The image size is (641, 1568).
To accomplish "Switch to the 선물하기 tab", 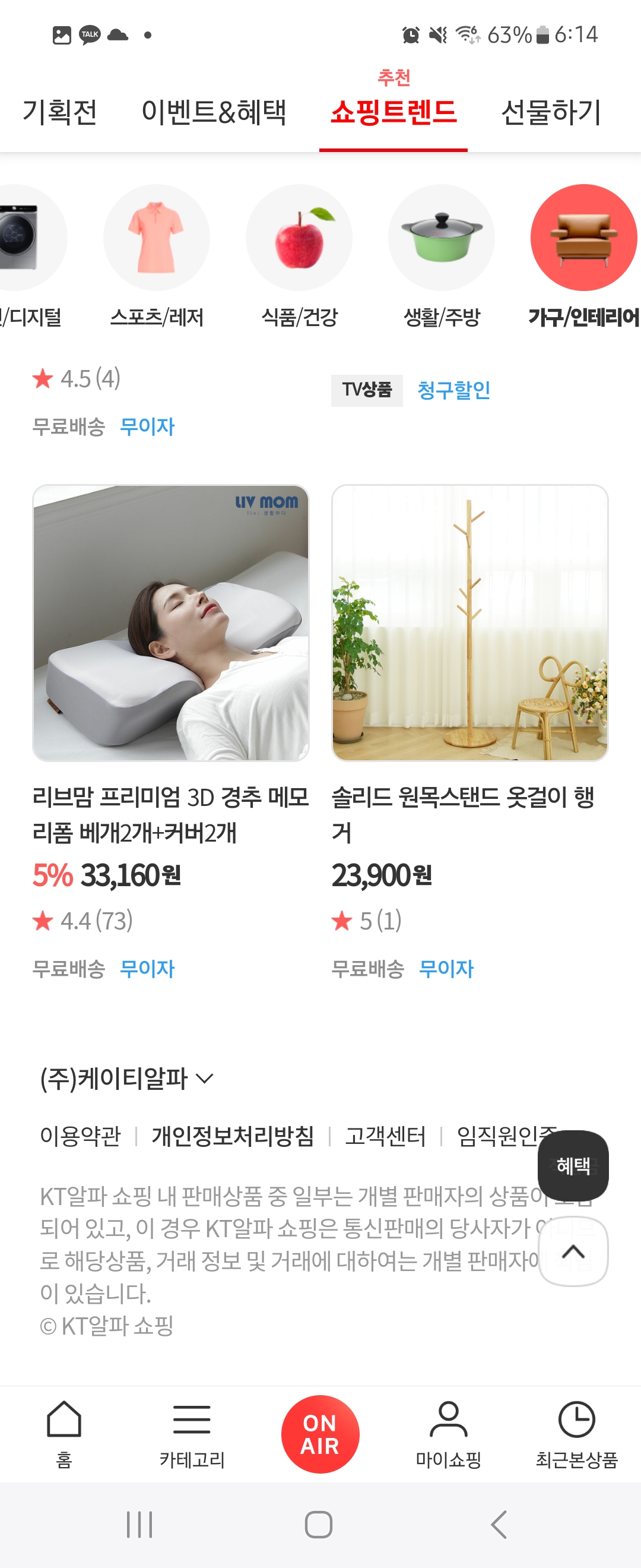I will tap(551, 112).
